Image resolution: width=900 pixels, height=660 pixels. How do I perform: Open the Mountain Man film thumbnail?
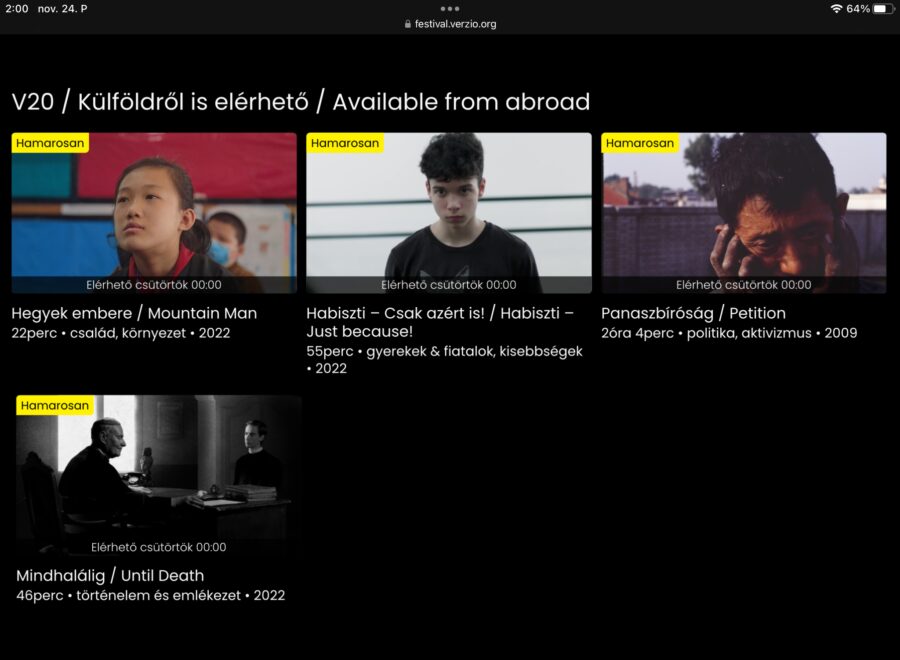point(154,213)
